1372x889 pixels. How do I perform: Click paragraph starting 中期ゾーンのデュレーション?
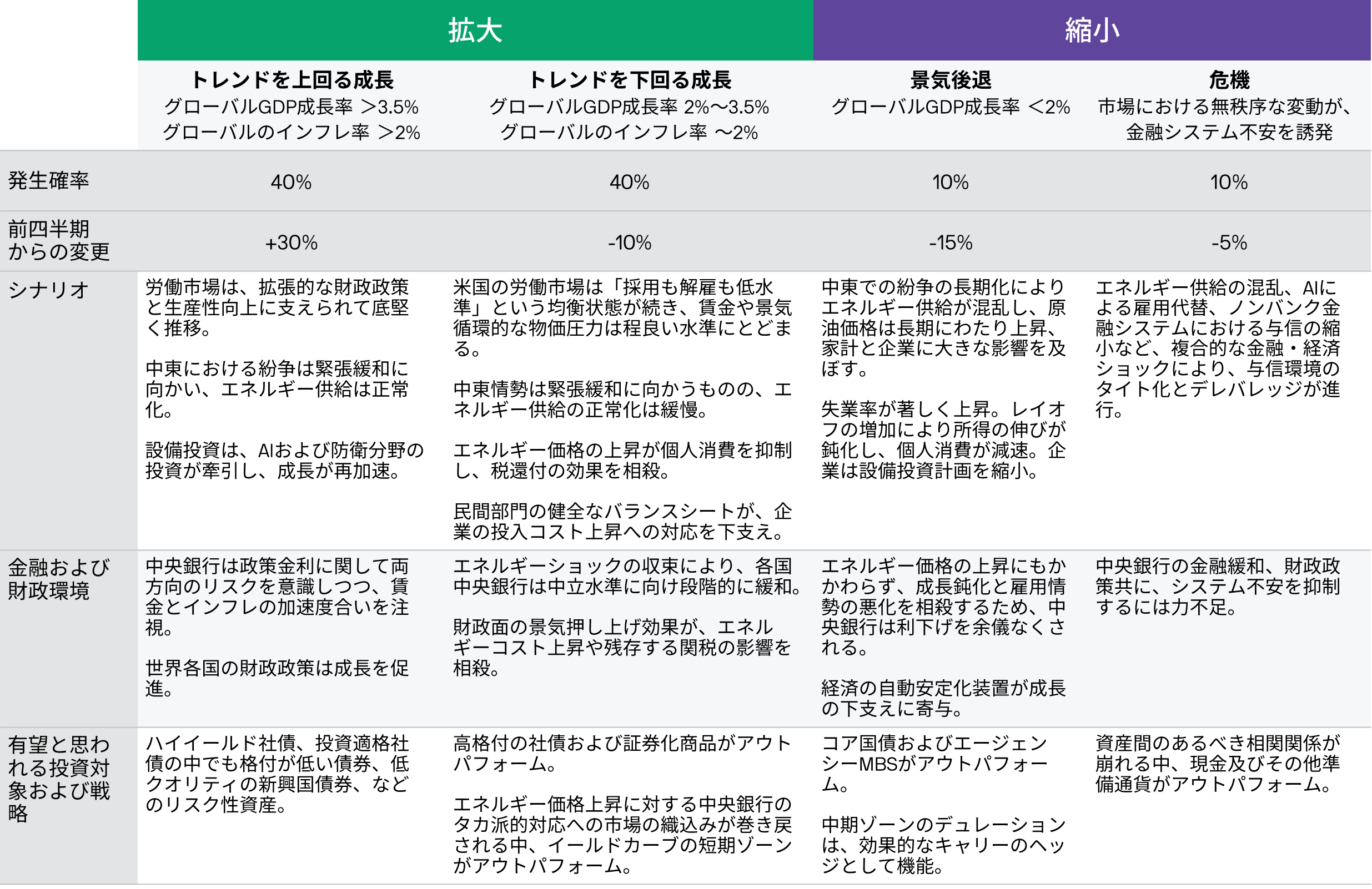(944, 845)
